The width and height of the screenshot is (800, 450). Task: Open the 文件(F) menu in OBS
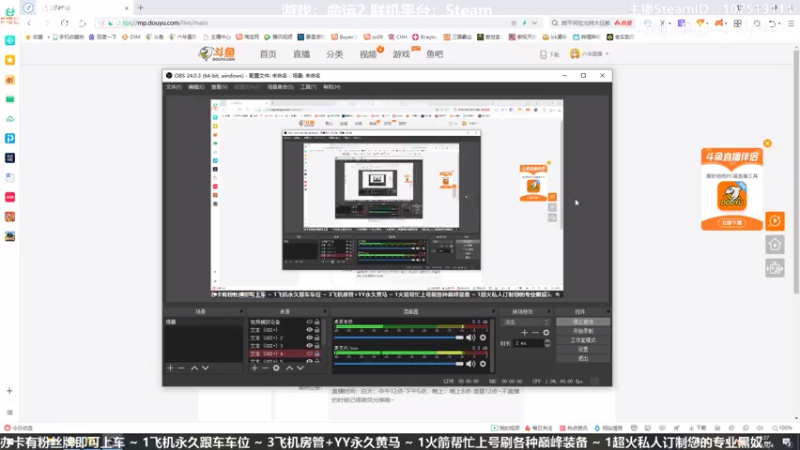173,87
